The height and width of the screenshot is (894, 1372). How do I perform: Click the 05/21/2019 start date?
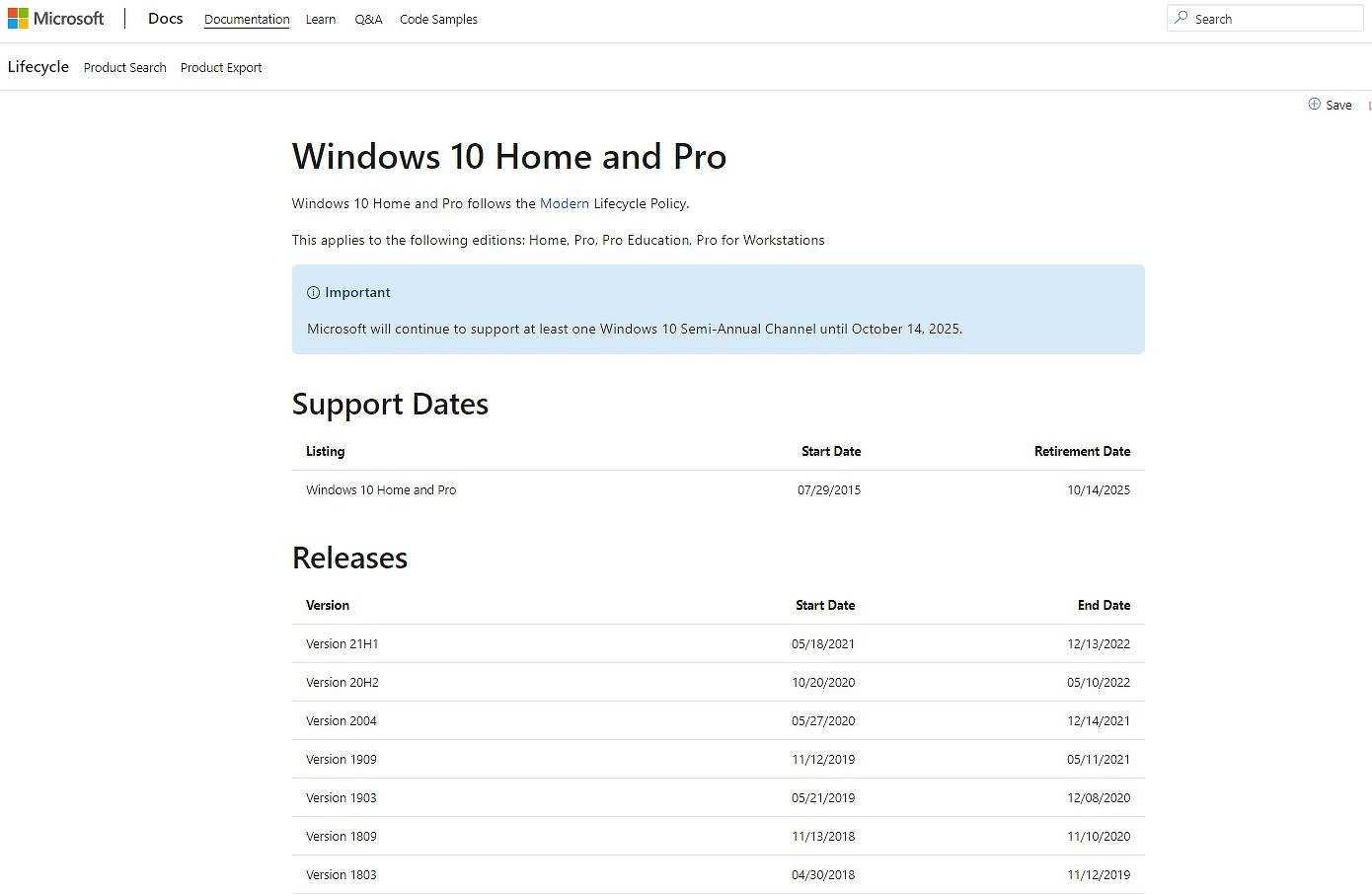(823, 797)
